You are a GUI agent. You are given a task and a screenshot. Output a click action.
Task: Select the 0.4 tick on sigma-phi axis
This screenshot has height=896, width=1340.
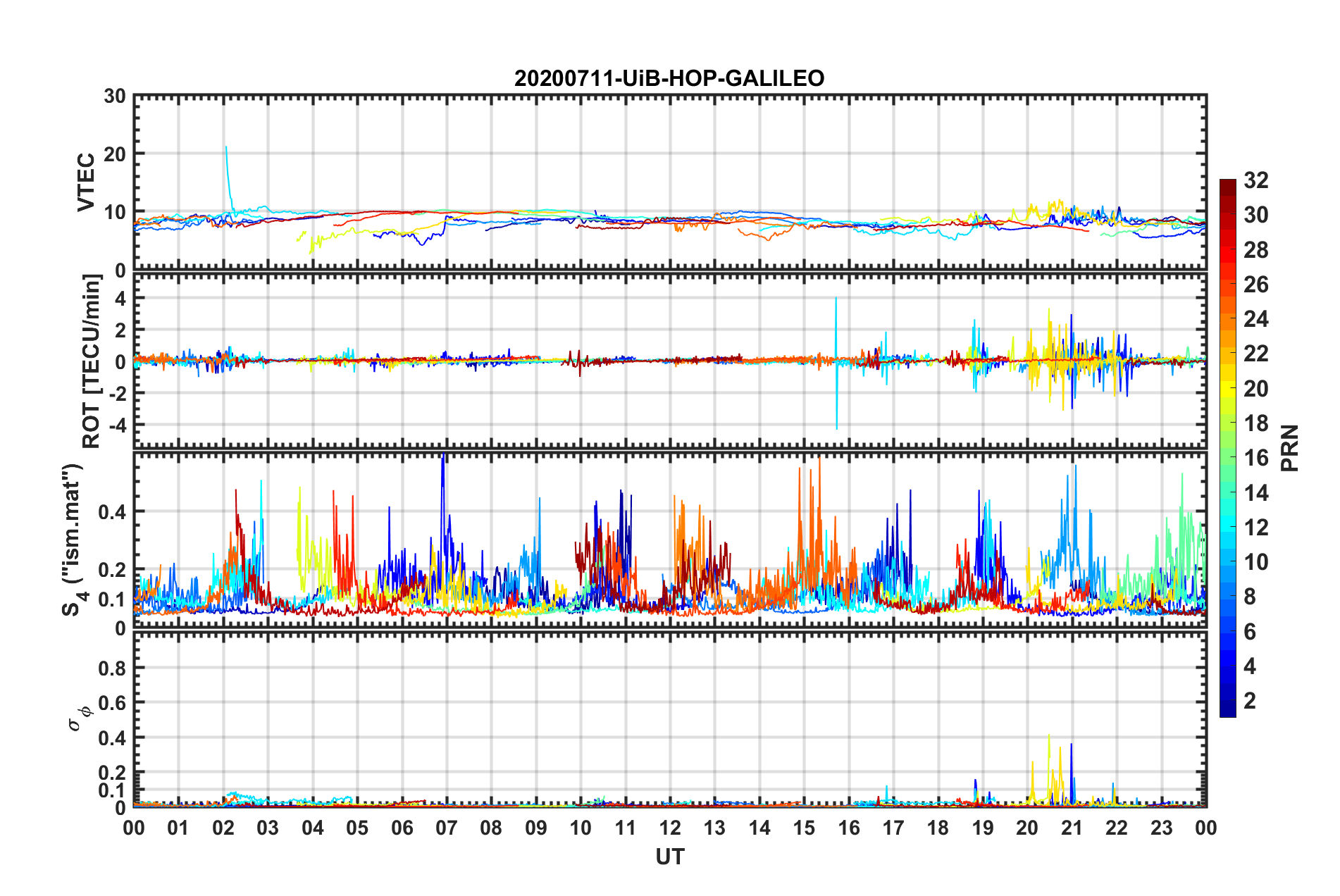point(112,738)
